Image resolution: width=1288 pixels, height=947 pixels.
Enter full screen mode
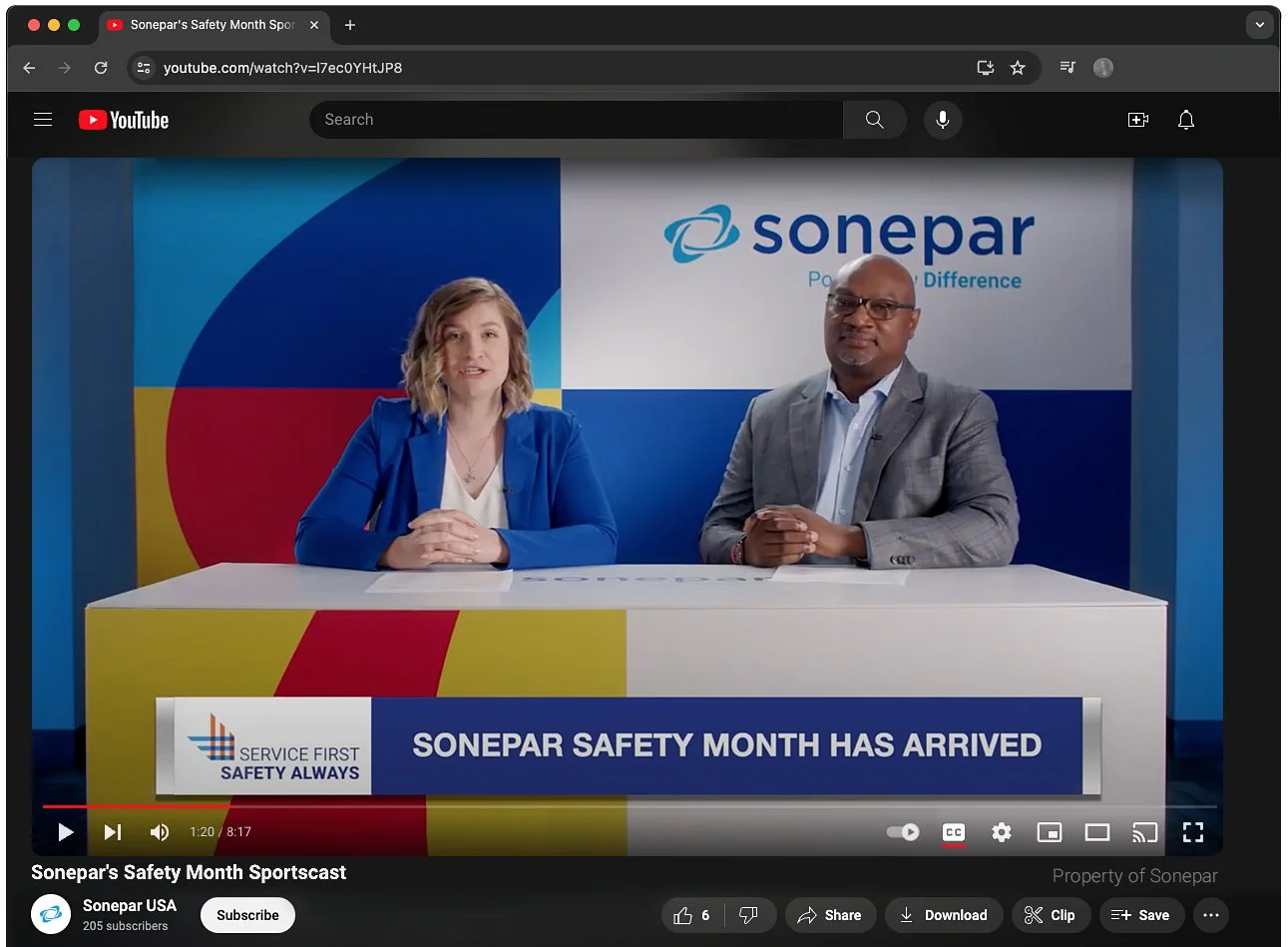1193,832
